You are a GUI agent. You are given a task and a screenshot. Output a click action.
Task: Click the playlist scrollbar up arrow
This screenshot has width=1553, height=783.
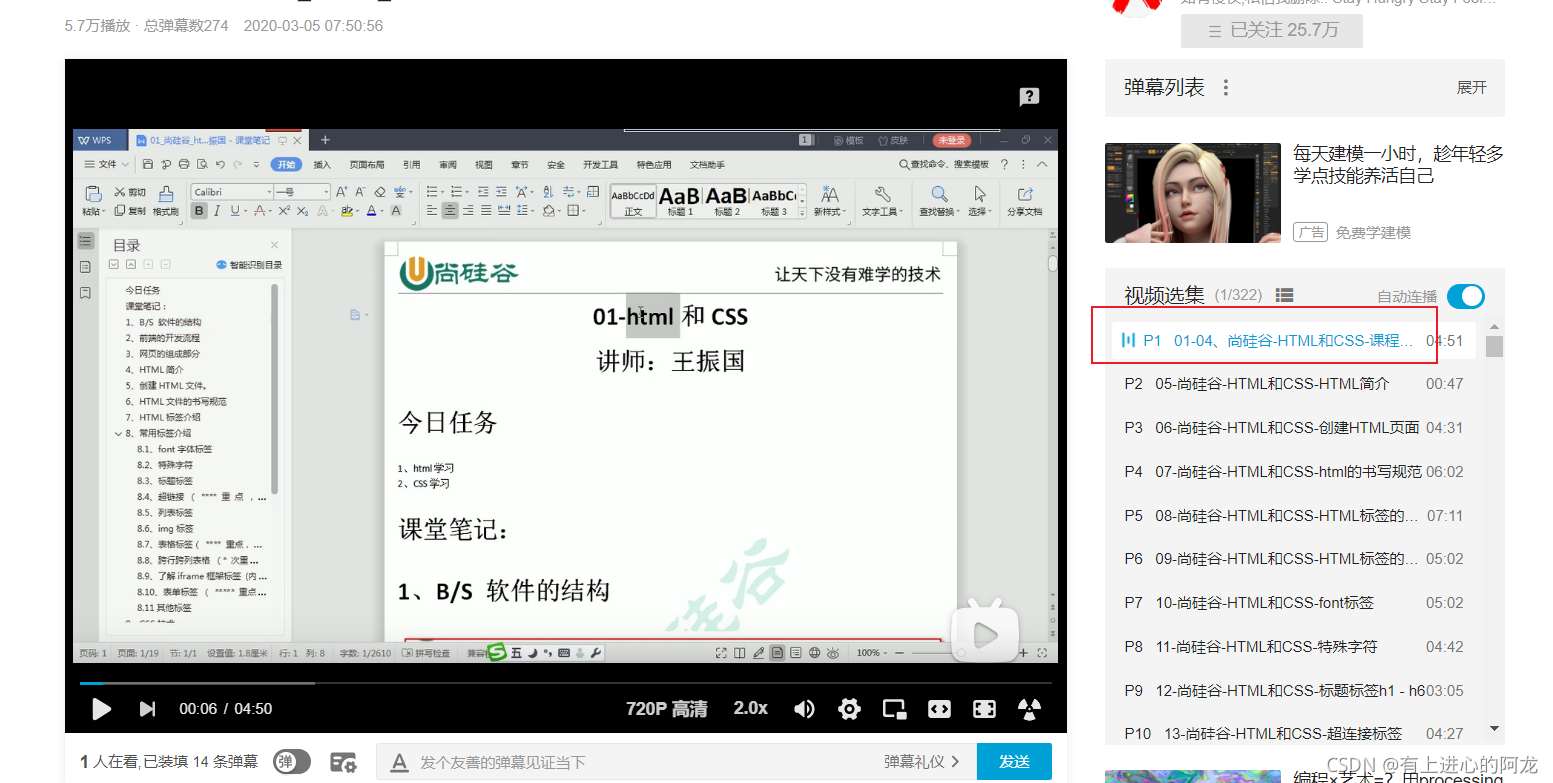click(x=1494, y=326)
